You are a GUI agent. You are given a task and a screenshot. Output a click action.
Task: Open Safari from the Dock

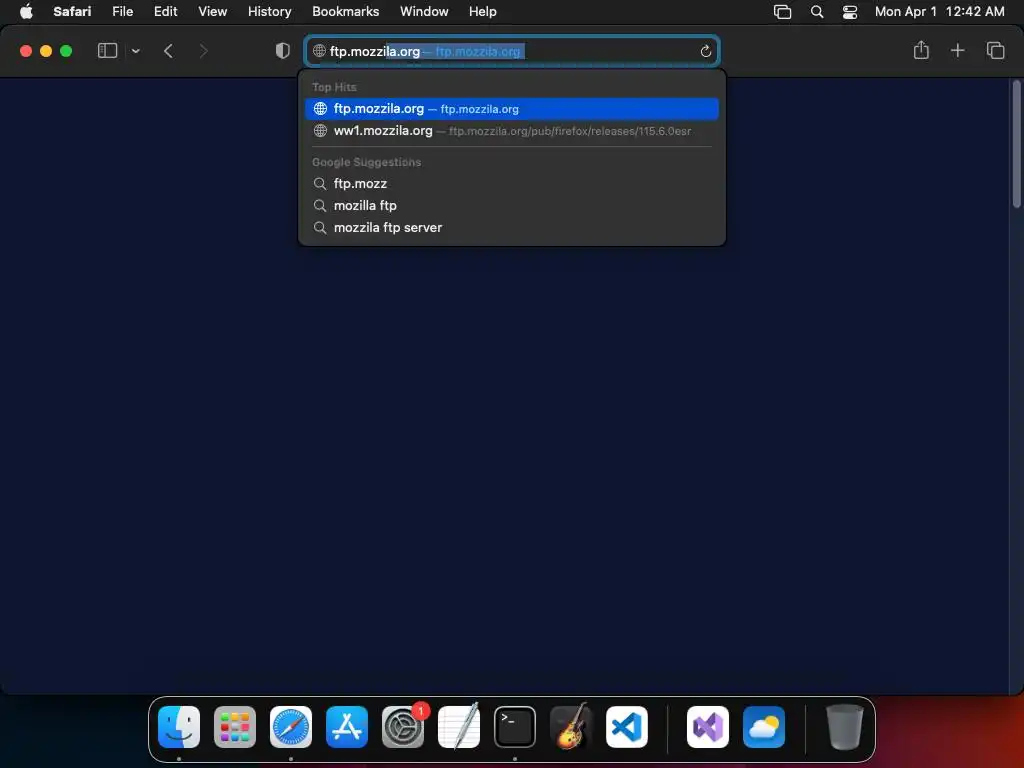click(x=291, y=727)
